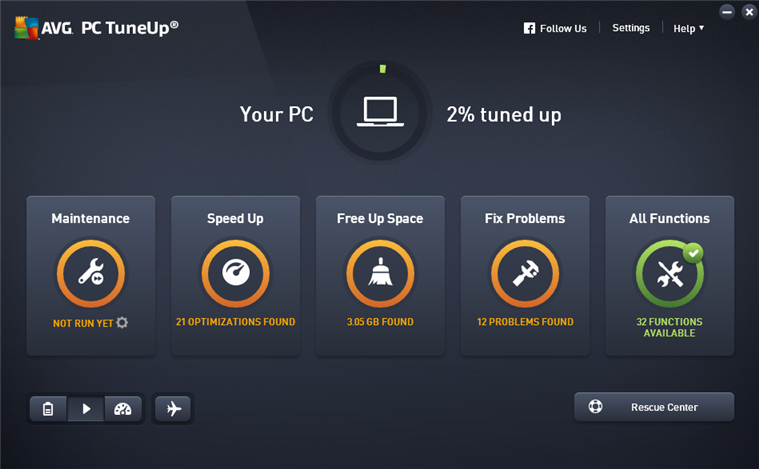The height and width of the screenshot is (469, 759).
Task: Switch to Standard mode play button
Action: (86, 409)
